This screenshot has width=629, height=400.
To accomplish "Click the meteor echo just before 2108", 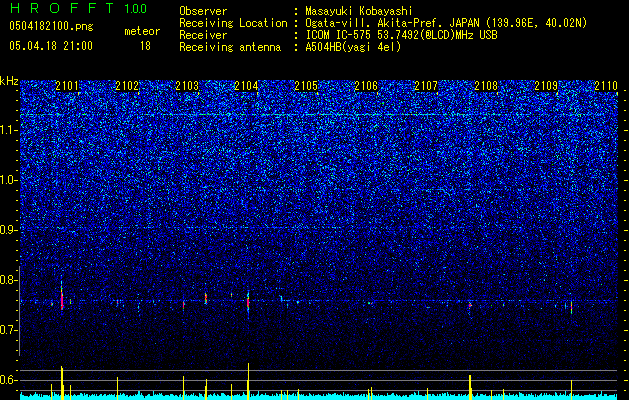I will [x=470, y=306].
